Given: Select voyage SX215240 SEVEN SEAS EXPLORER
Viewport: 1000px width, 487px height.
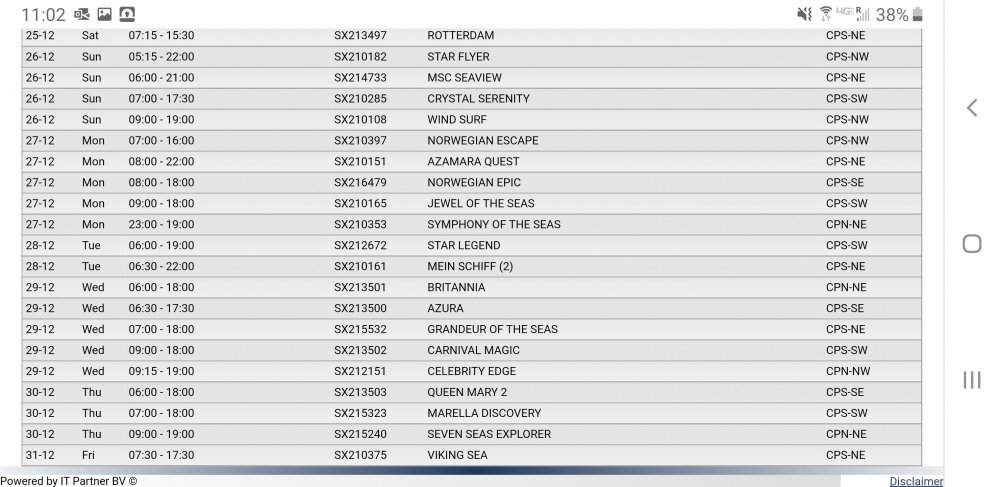Looking at the screenshot, I should coord(471,434).
